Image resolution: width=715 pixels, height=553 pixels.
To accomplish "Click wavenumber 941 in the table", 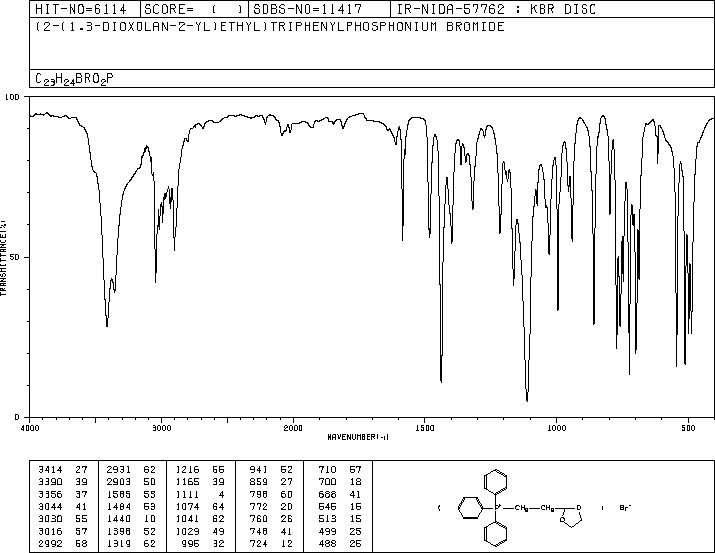I will coord(259,469).
